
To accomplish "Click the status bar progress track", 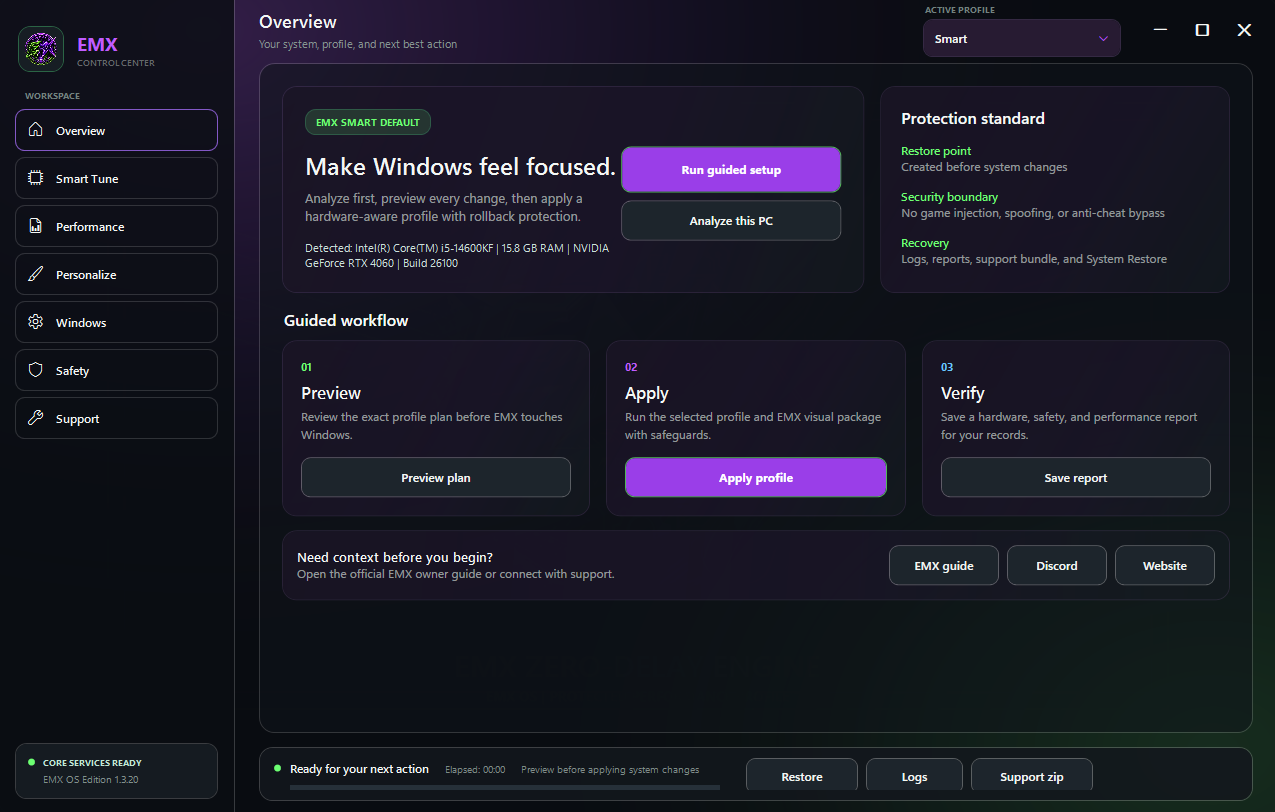I will tap(504, 788).
